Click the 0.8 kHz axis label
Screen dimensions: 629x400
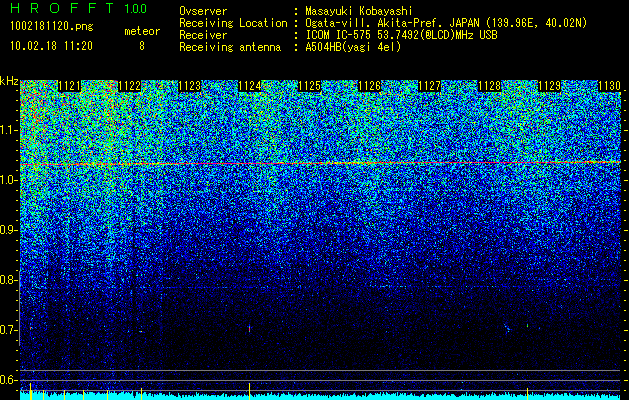point(9,280)
